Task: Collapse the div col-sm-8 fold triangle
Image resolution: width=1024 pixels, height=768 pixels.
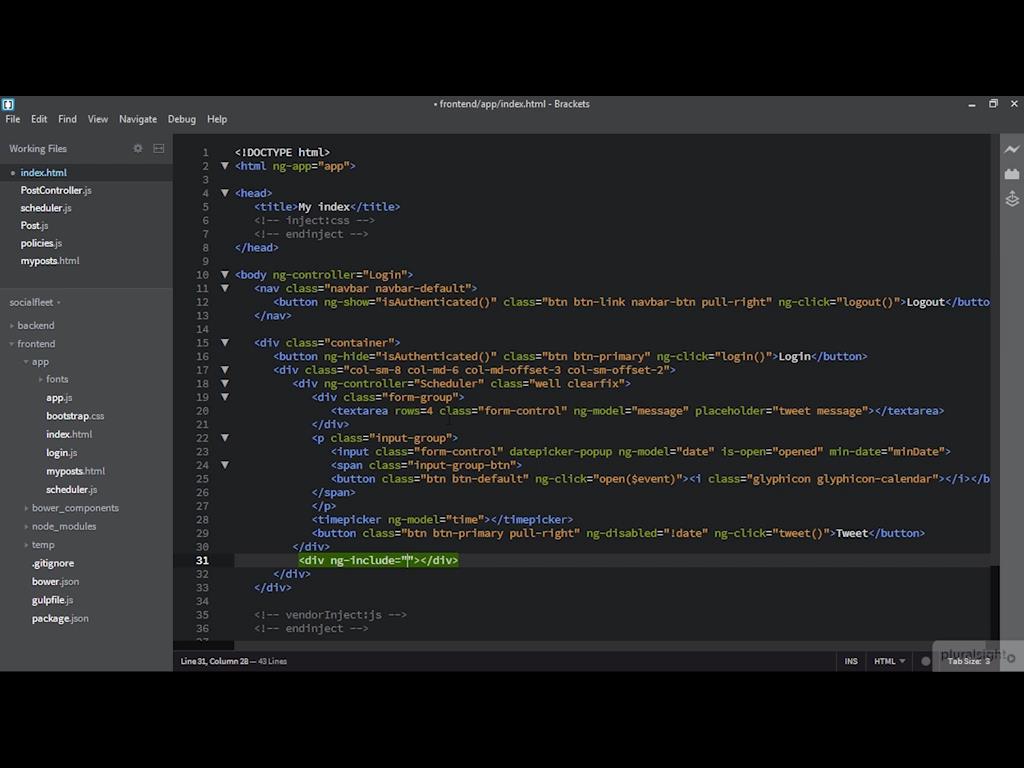Action: click(x=225, y=370)
